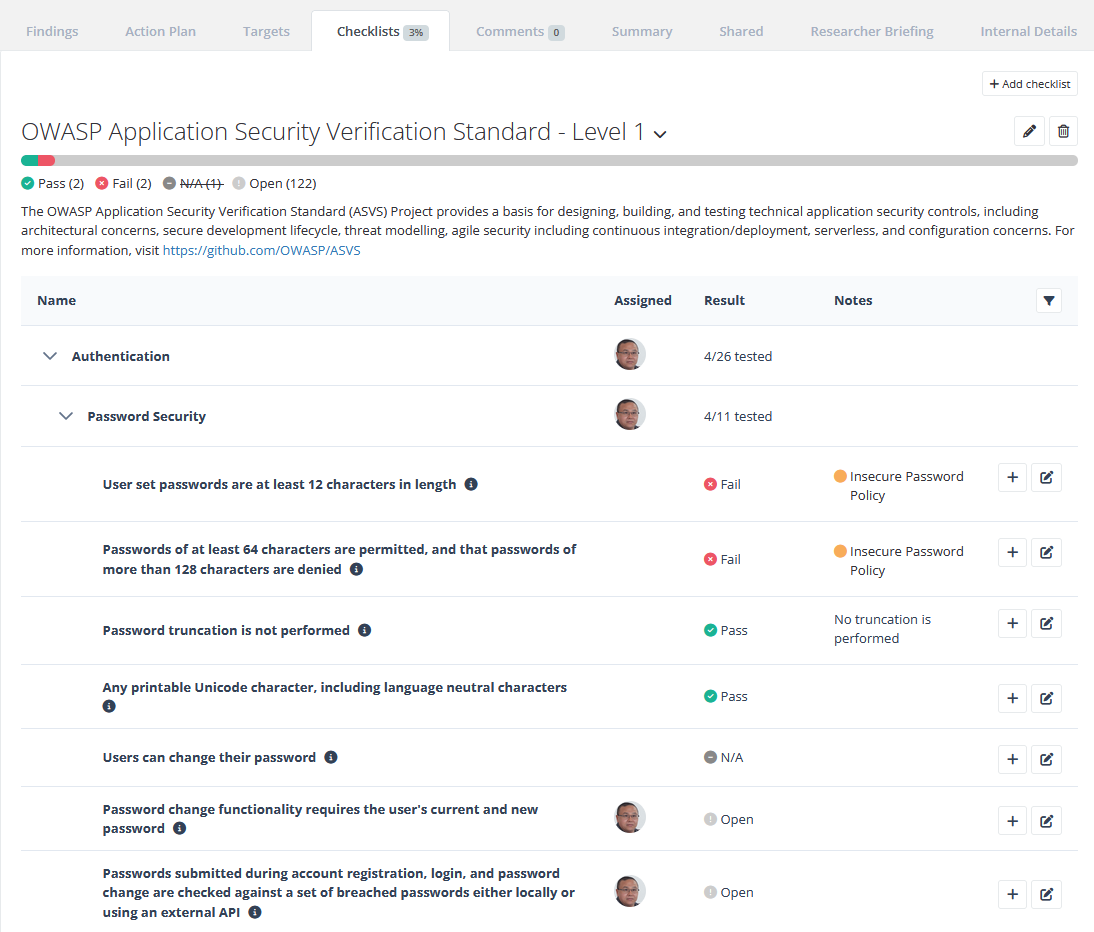Image resolution: width=1094 pixels, height=932 pixels.
Task: Change Open result for current and new password
Action: click(x=728, y=819)
